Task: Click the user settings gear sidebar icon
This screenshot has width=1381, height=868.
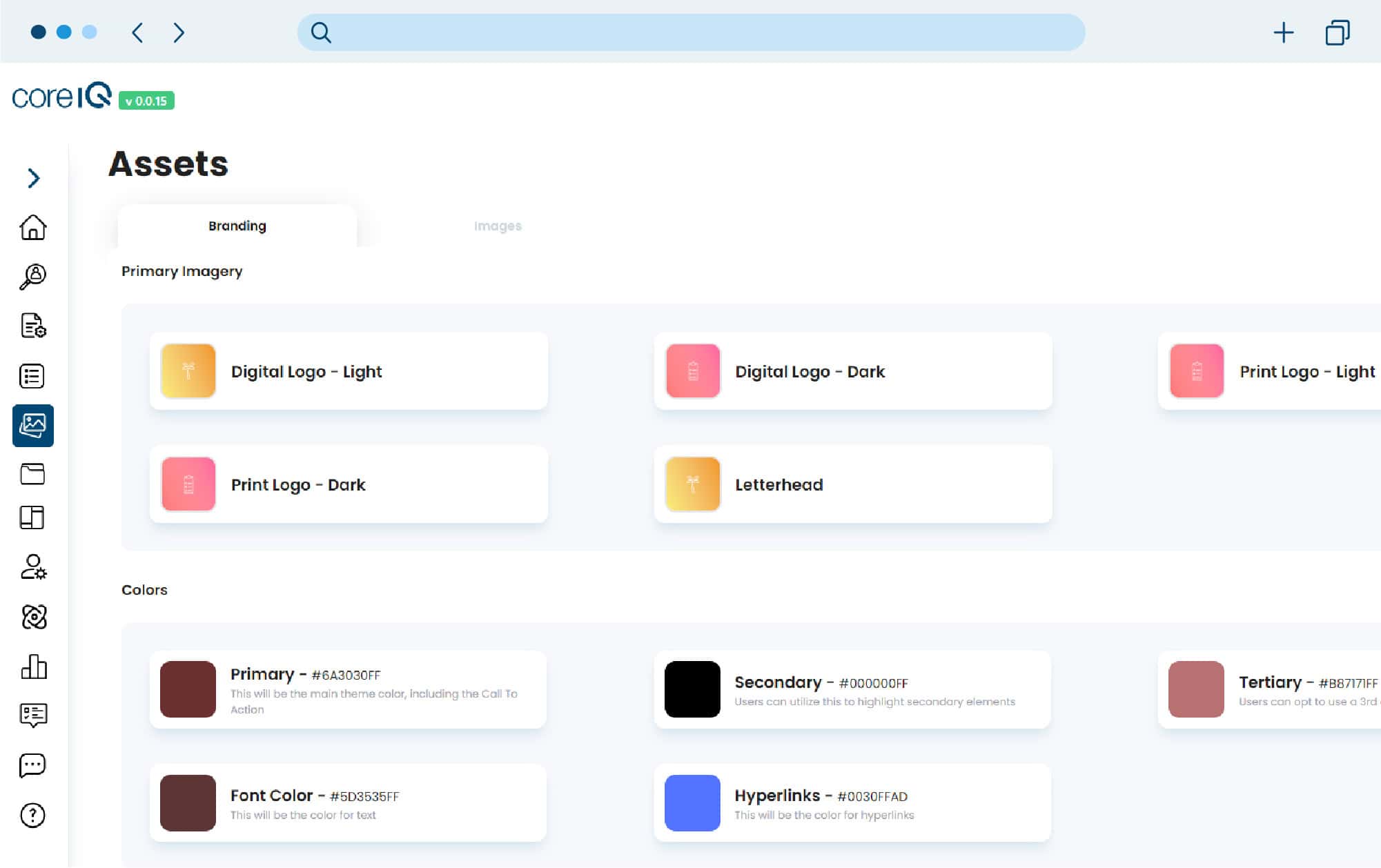Action: coord(33,567)
